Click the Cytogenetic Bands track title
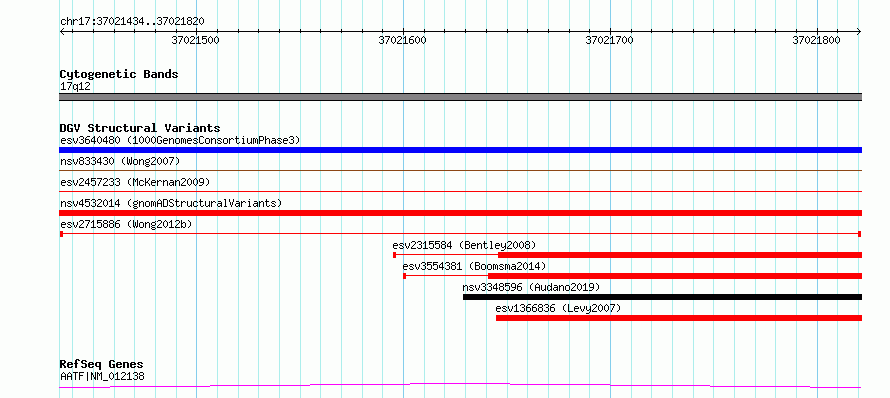 point(119,74)
